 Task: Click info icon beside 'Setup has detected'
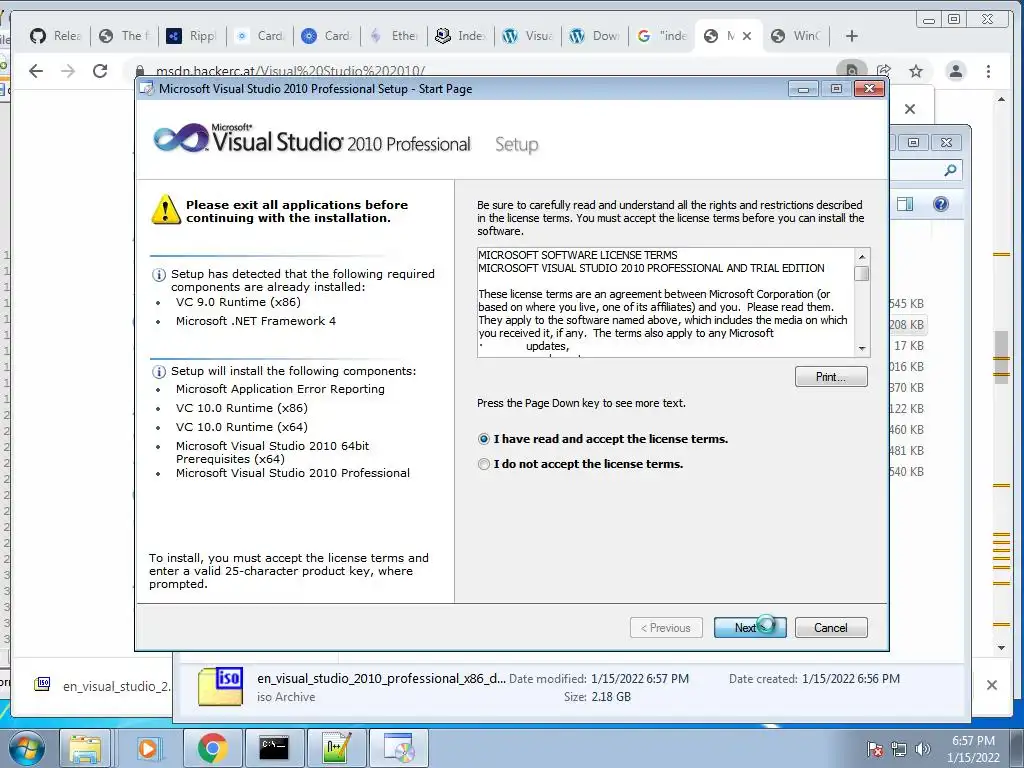pyautogui.click(x=159, y=275)
